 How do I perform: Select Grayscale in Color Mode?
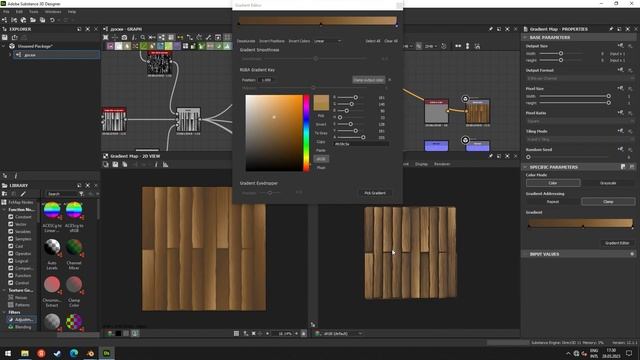point(608,183)
